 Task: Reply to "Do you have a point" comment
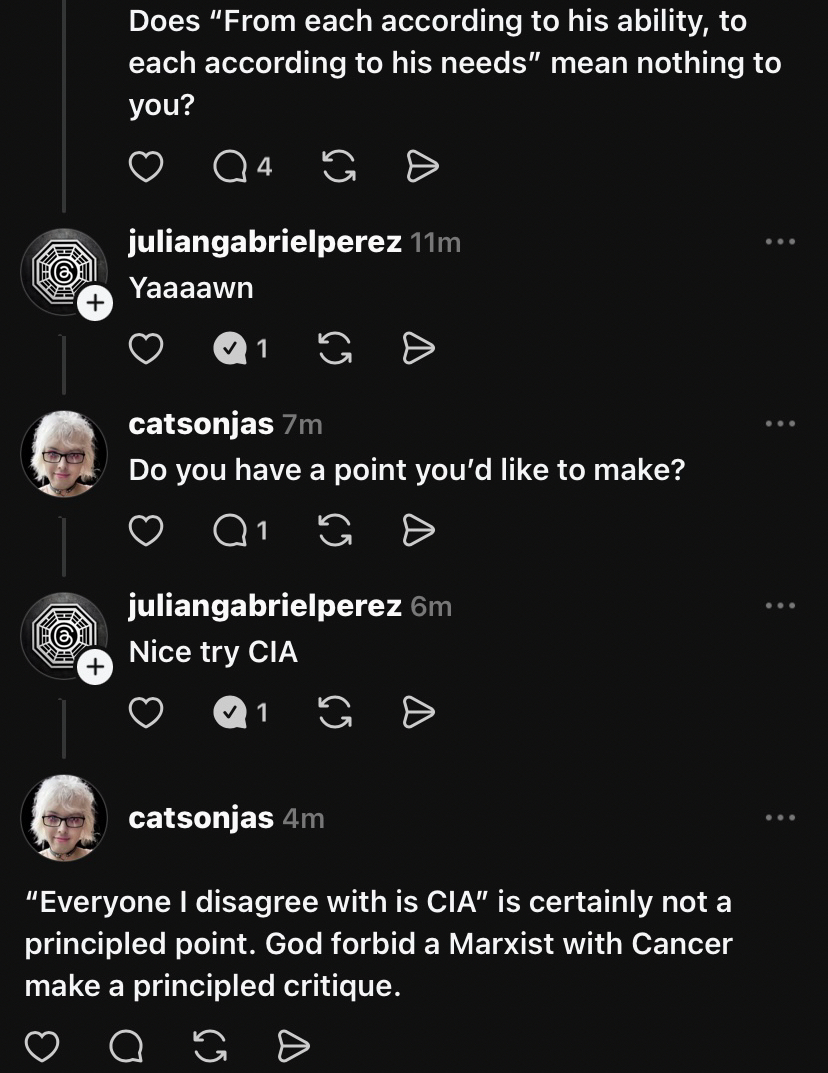pyautogui.click(x=231, y=531)
